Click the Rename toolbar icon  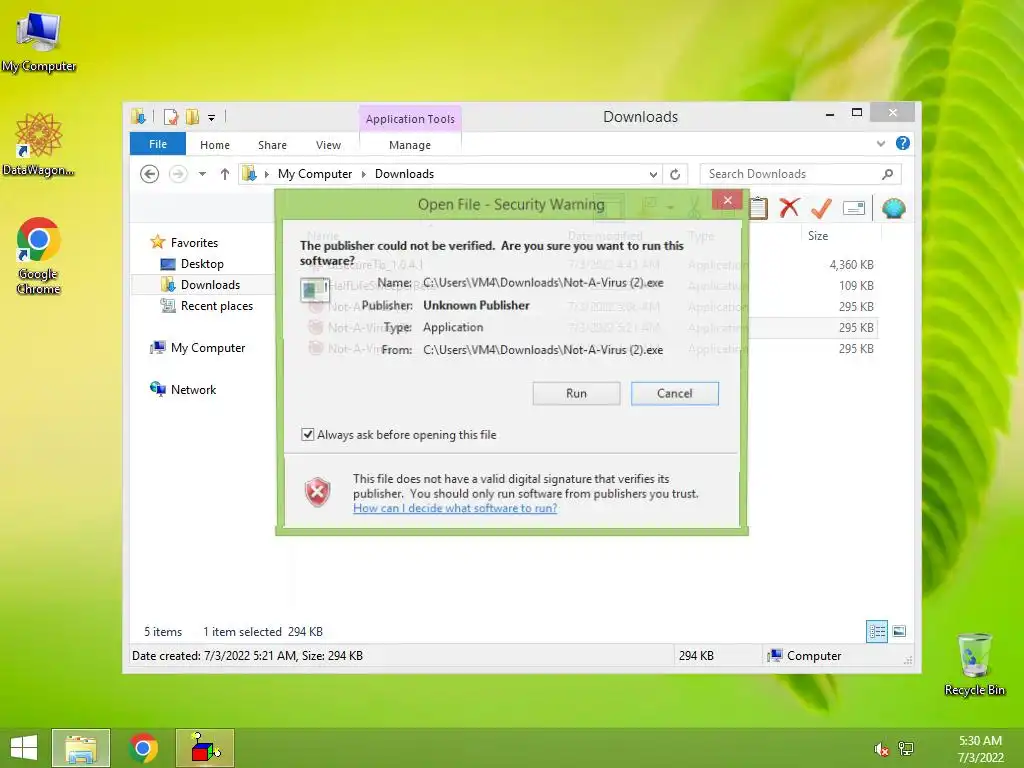[854, 208]
